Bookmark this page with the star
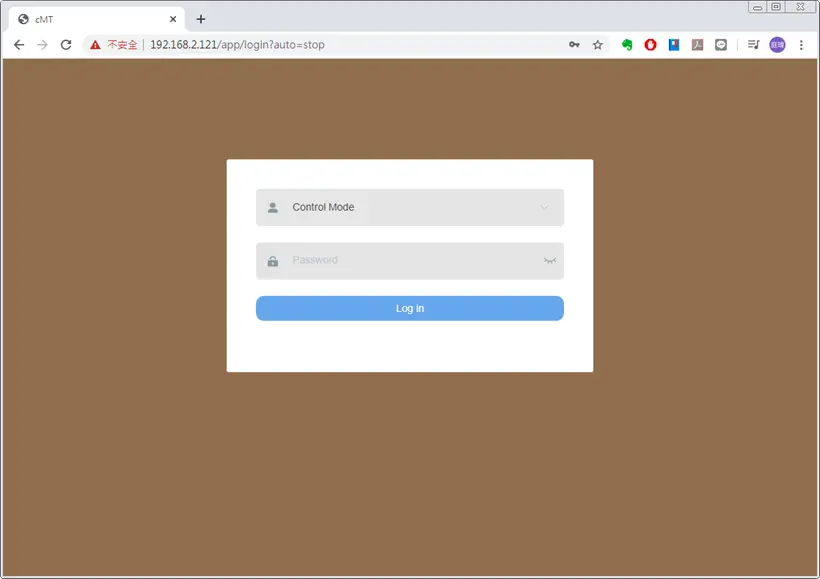This screenshot has height=579, width=820. [598, 45]
